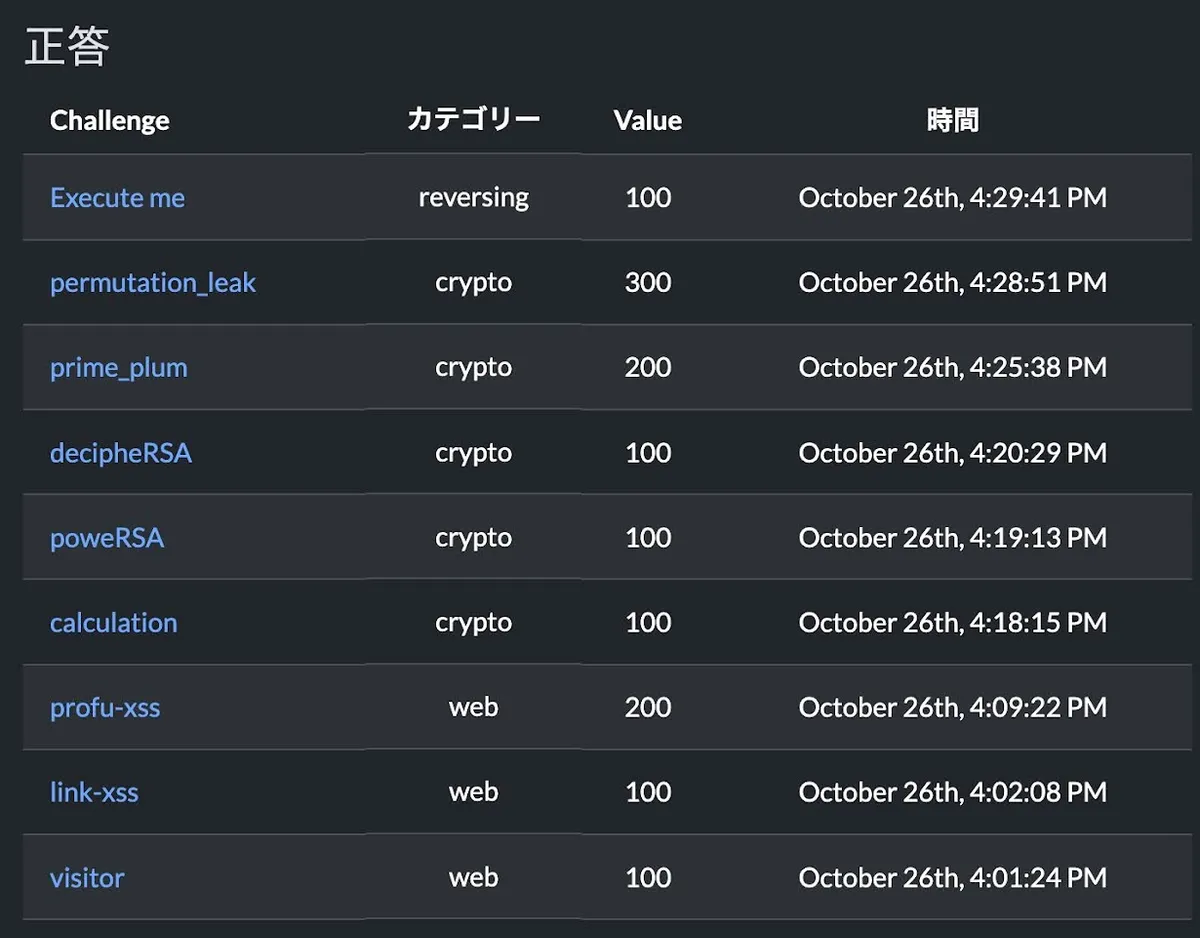
Task: Open the permutation_leak challenge
Action: [x=153, y=283]
